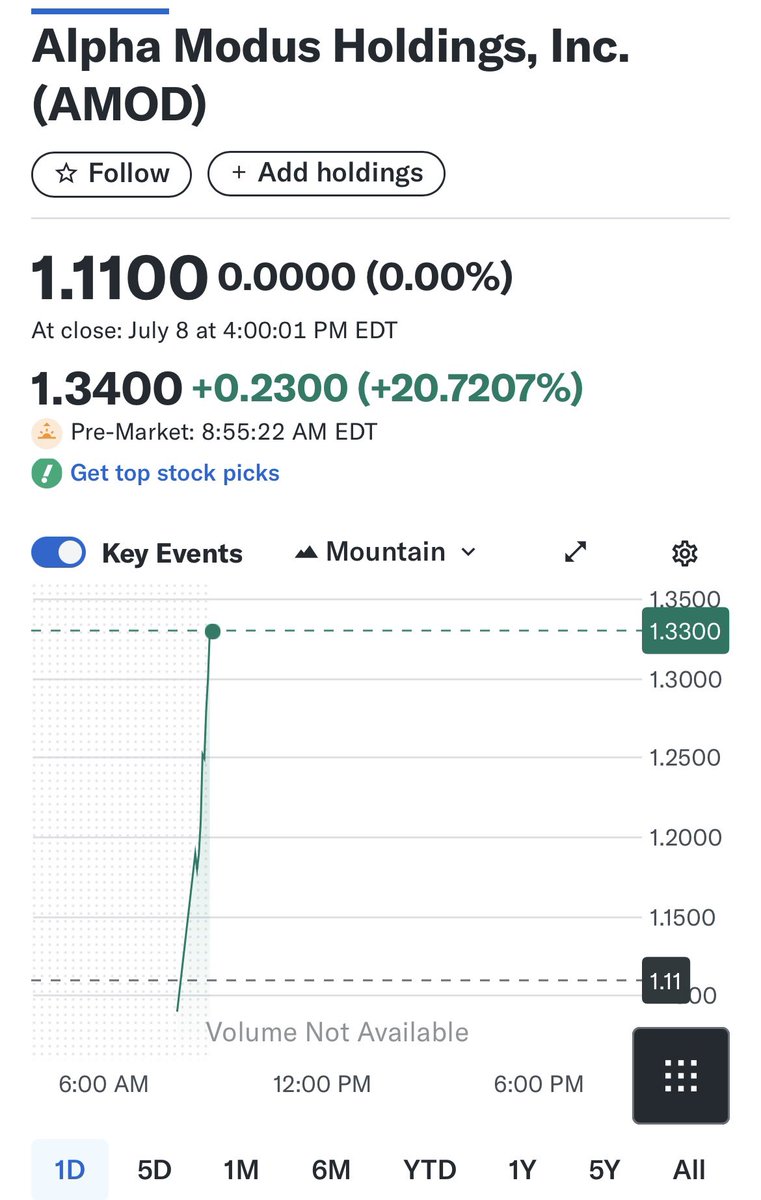Click the Volume Not Available text
Image resolution: width=761 pixels, height=1200 pixels.
(337, 1032)
